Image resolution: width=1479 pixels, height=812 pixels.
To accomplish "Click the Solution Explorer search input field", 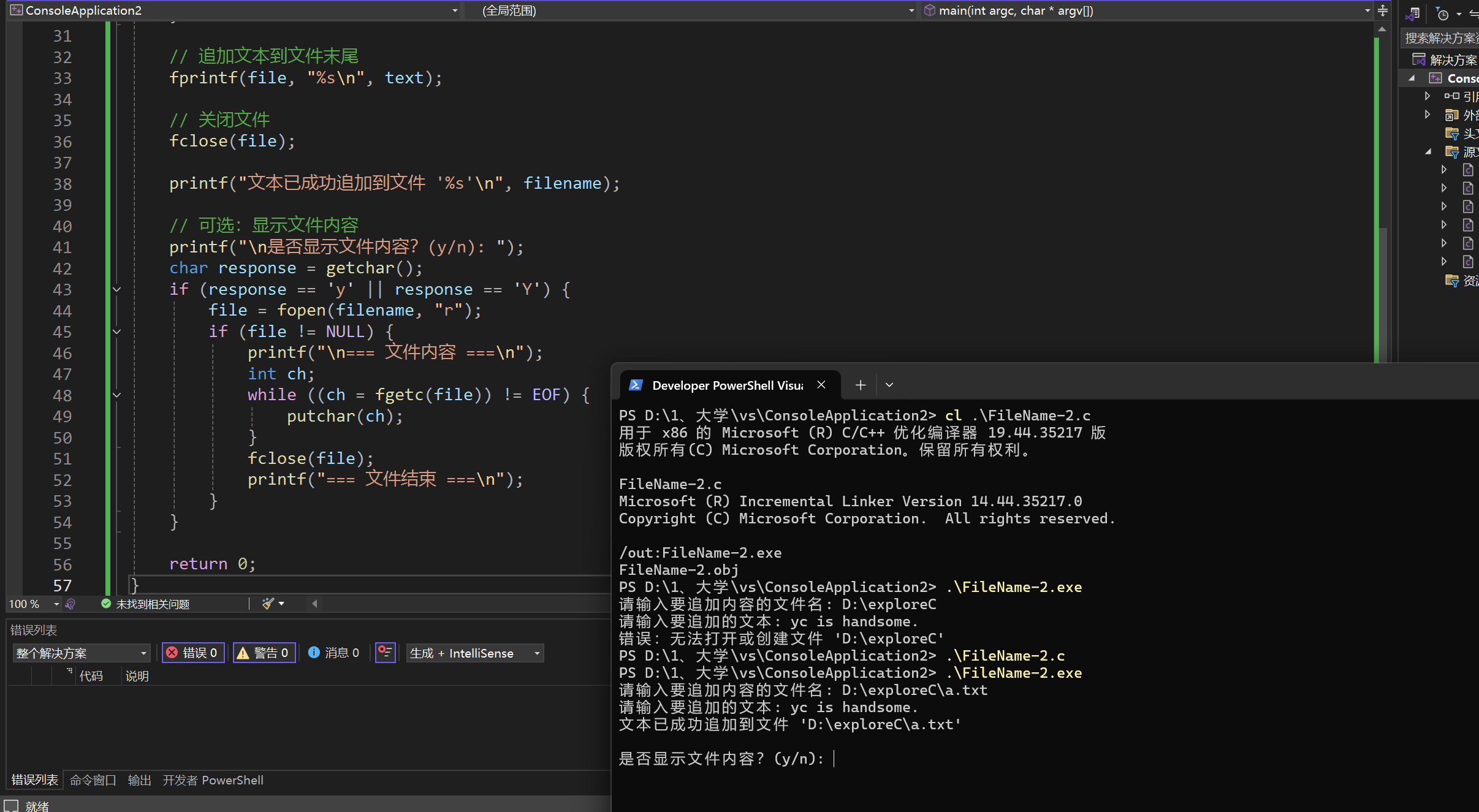I will [x=1440, y=38].
